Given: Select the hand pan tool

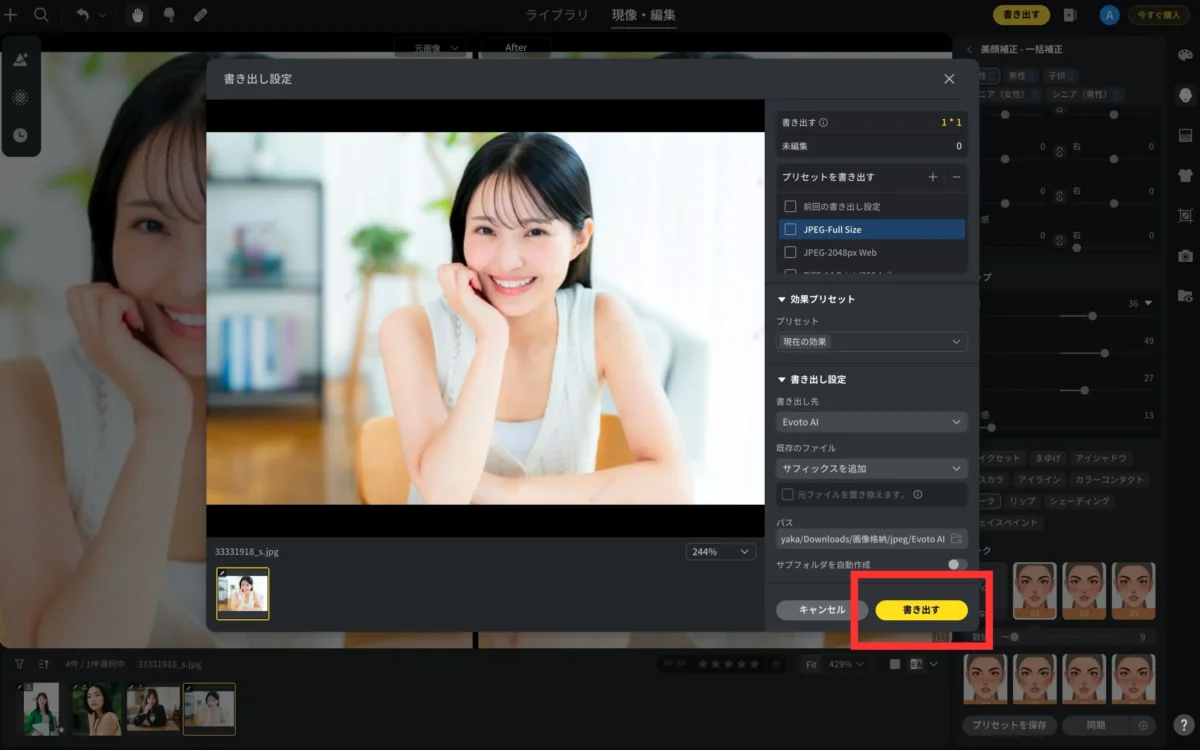Looking at the screenshot, I should tap(137, 15).
